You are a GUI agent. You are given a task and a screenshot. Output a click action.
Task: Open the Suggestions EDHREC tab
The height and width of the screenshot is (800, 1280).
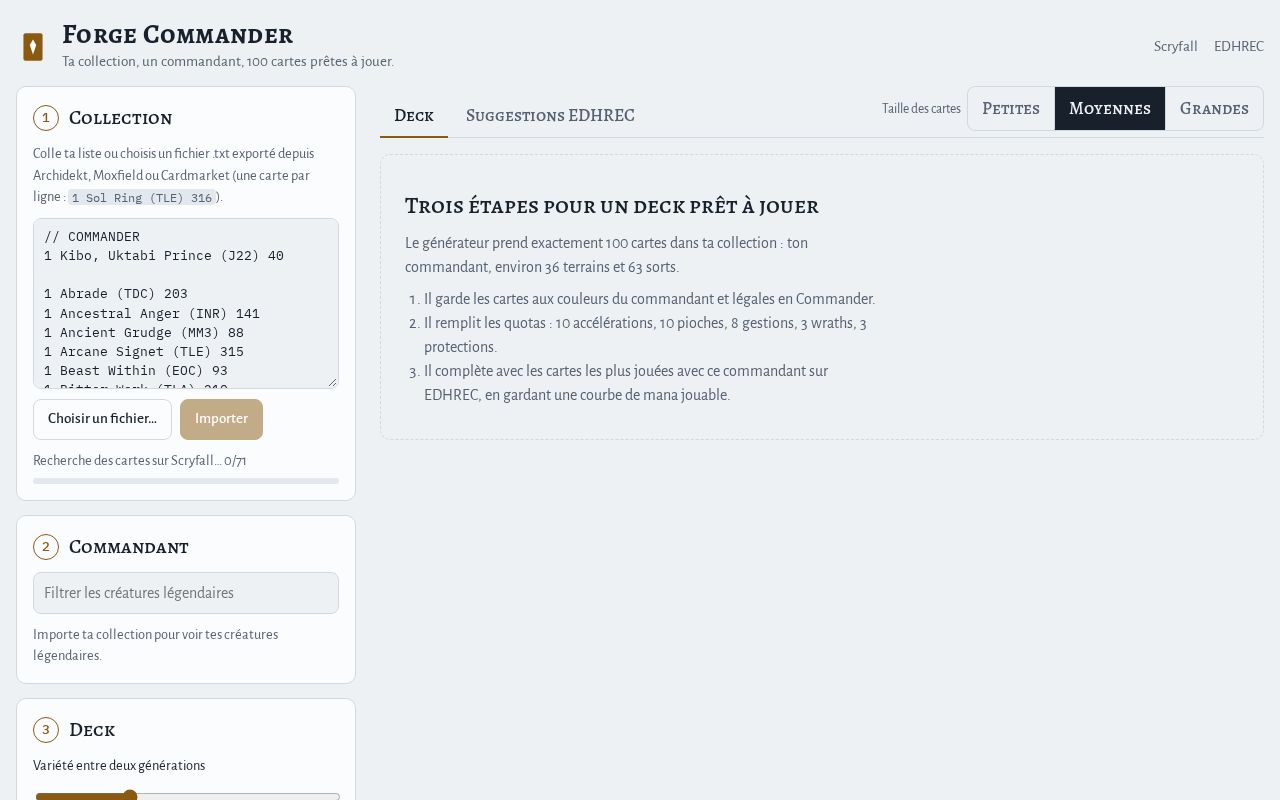click(550, 115)
